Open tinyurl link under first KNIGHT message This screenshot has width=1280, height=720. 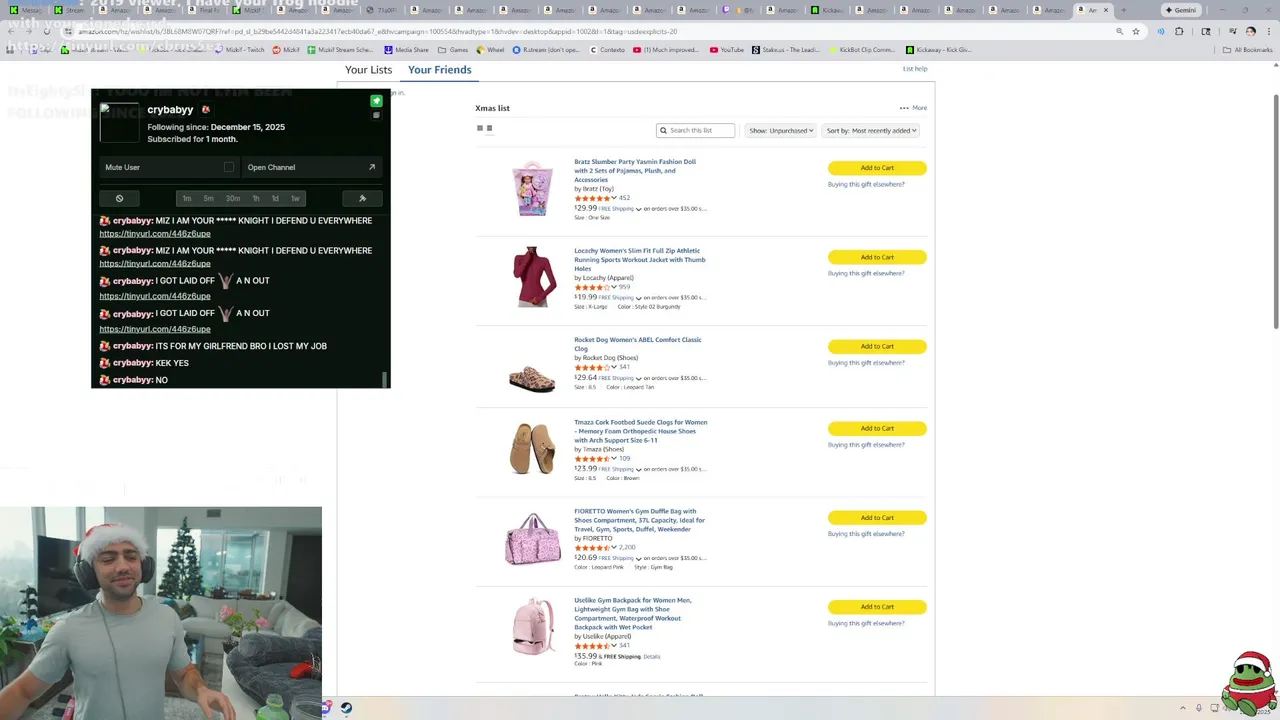click(155, 233)
